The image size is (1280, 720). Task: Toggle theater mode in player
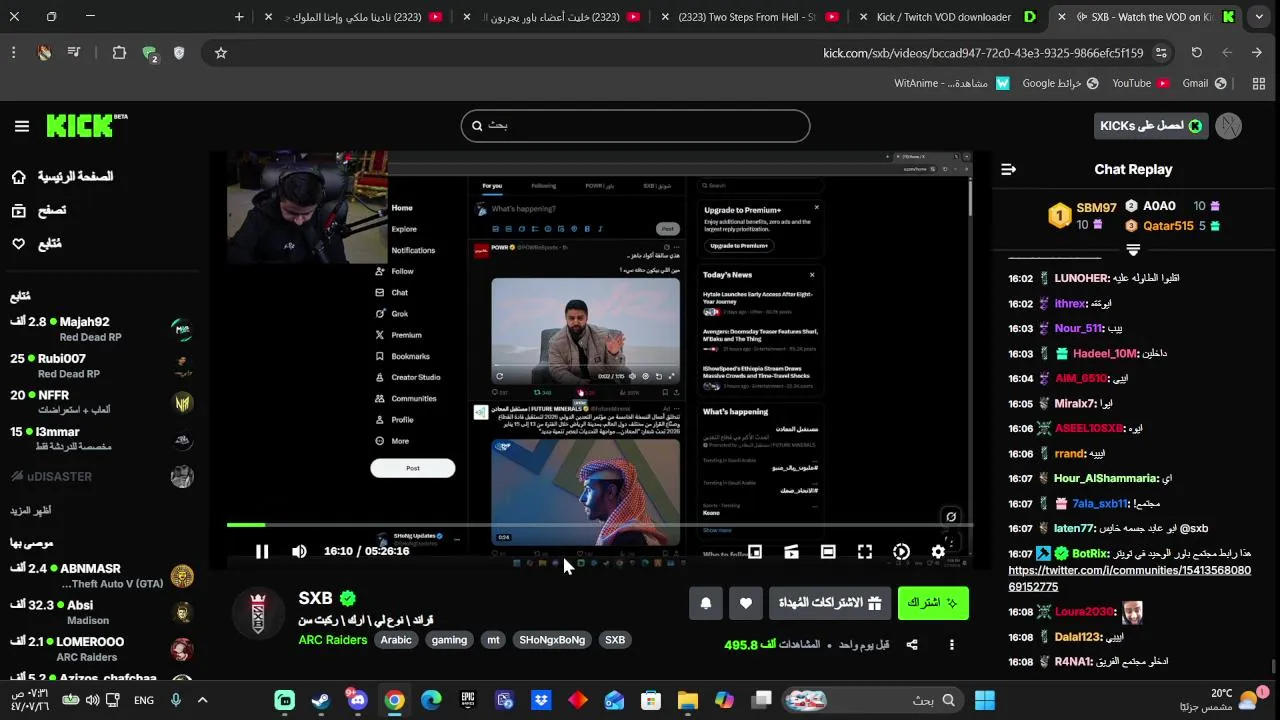click(828, 551)
